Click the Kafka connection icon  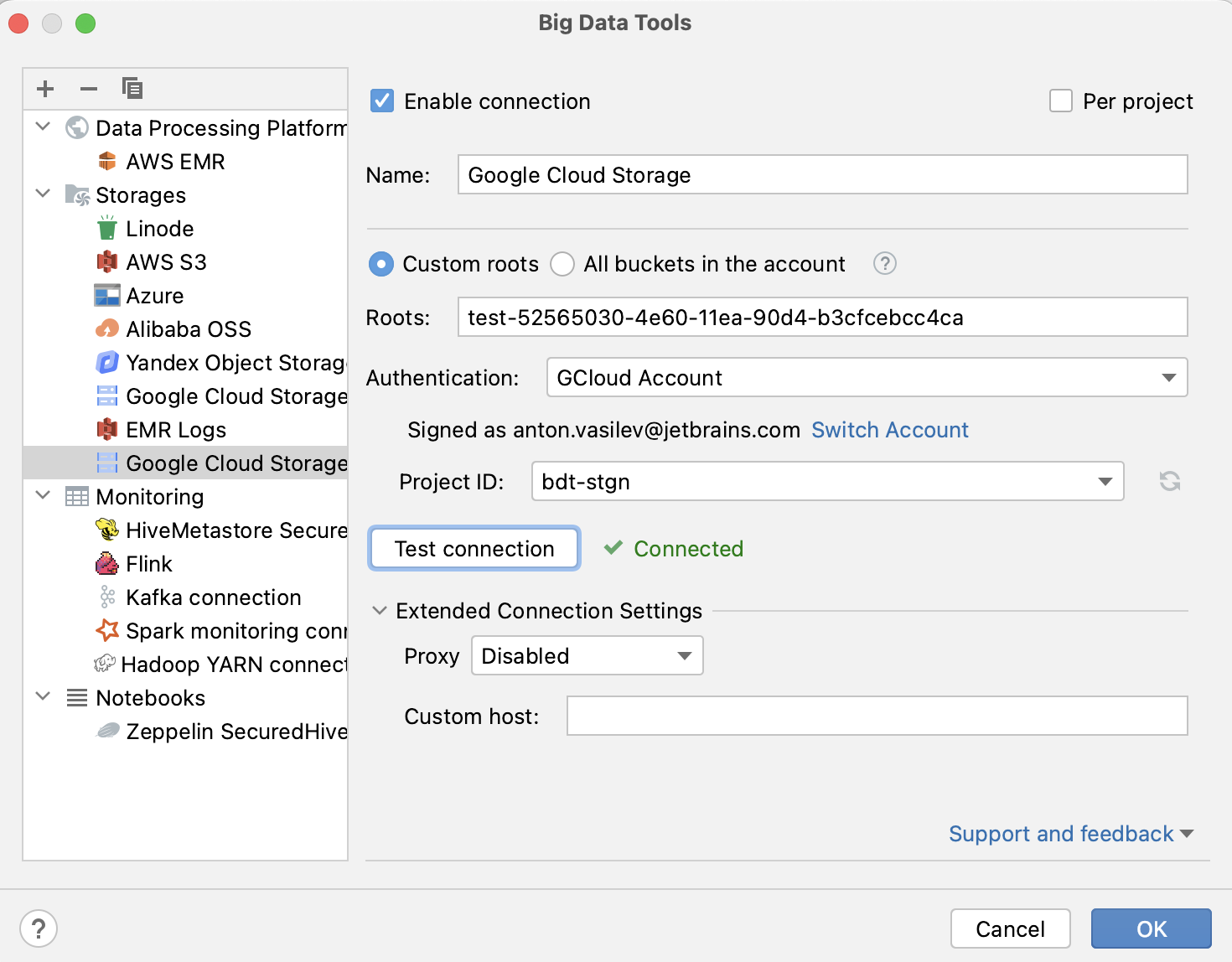click(x=108, y=597)
